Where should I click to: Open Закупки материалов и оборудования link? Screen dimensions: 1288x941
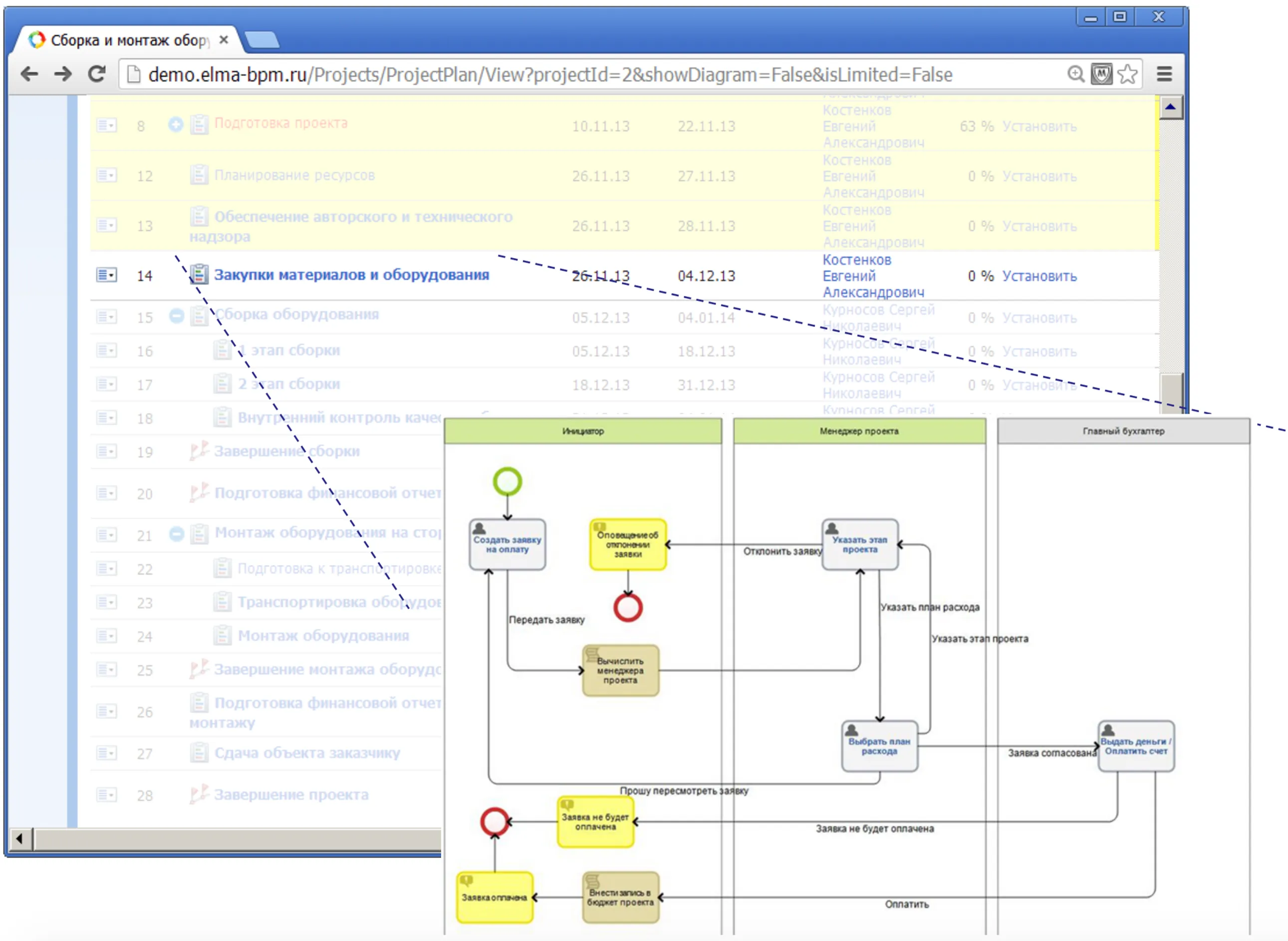click(351, 275)
